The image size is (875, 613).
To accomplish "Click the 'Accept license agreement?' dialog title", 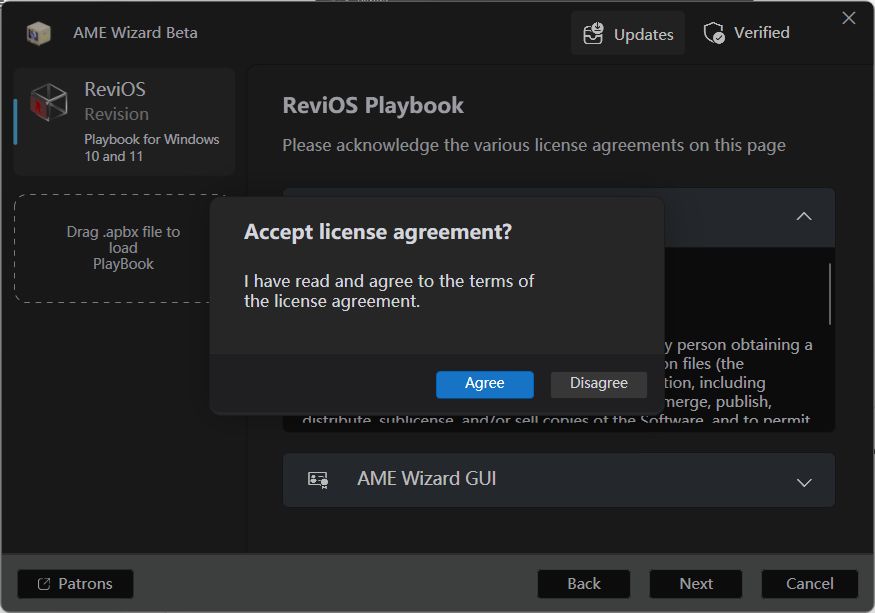I will pyautogui.click(x=378, y=232).
